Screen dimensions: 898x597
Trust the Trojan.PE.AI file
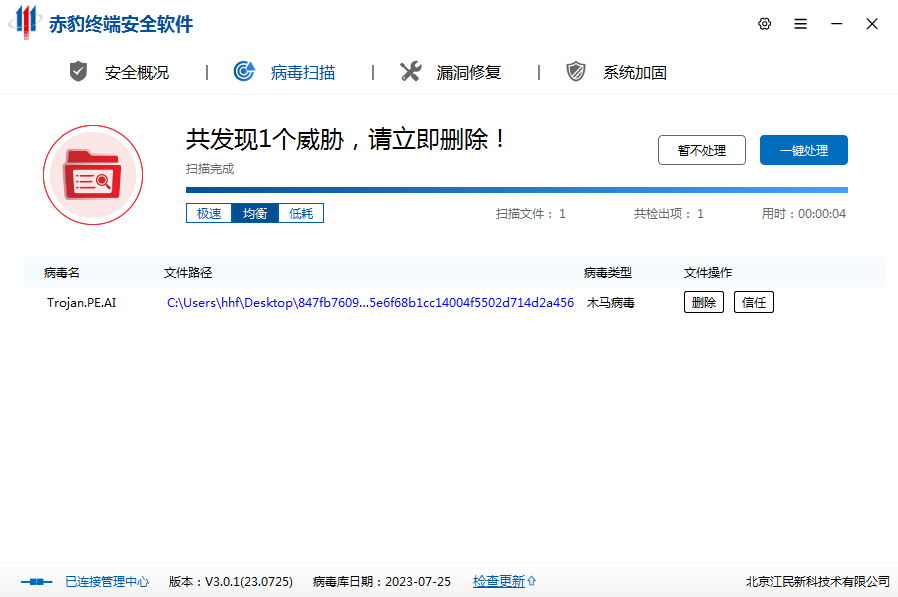pos(754,302)
